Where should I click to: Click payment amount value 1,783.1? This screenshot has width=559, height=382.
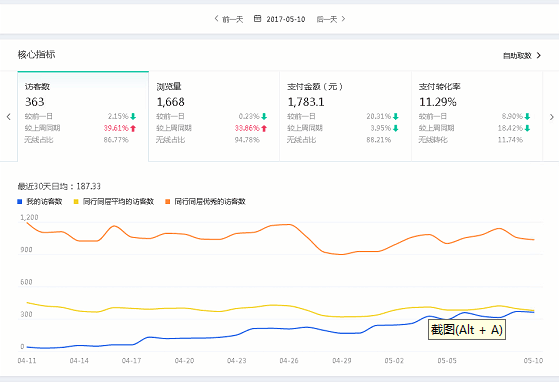tap(306, 102)
